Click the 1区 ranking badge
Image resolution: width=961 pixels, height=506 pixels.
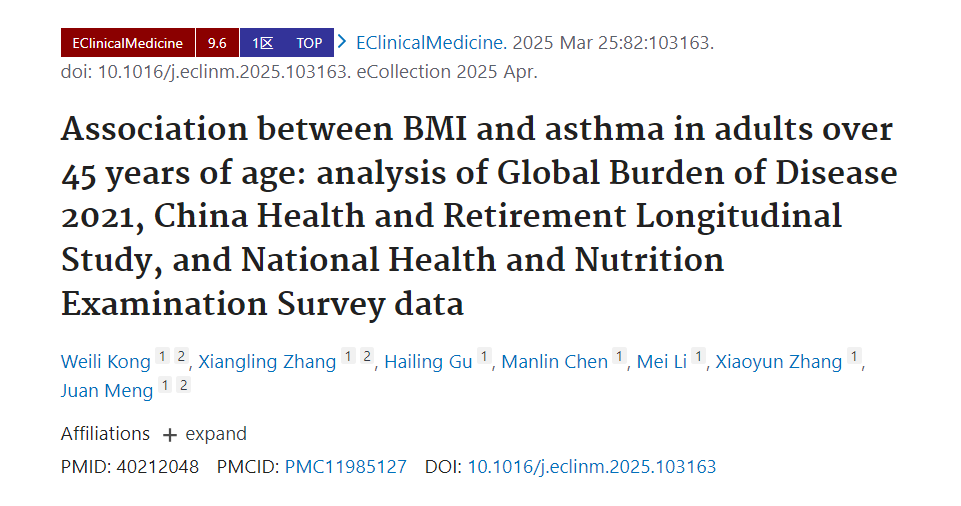pyautogui.click(x=262, y=43)
